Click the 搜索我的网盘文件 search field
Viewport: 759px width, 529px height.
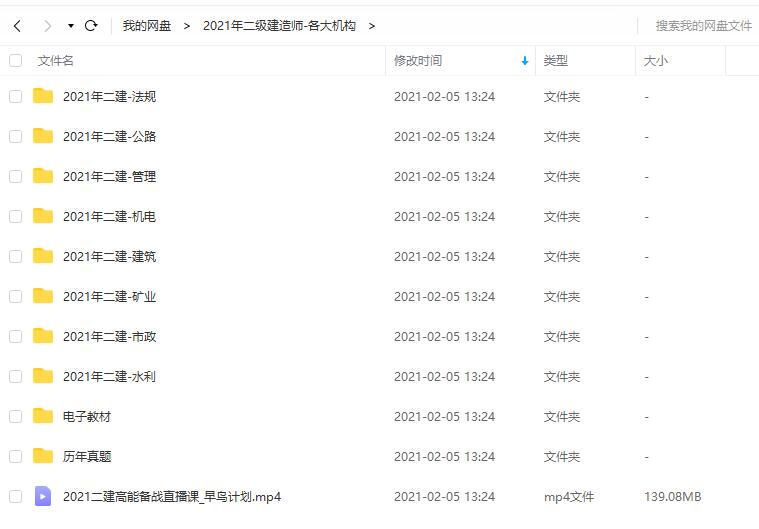tap(703, 26)
